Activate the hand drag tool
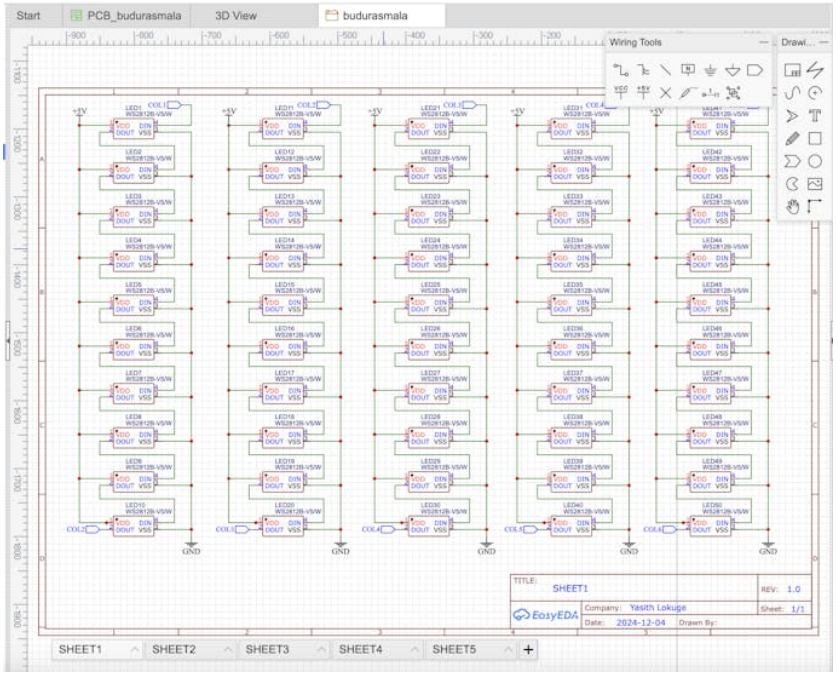 click(792, 206)
